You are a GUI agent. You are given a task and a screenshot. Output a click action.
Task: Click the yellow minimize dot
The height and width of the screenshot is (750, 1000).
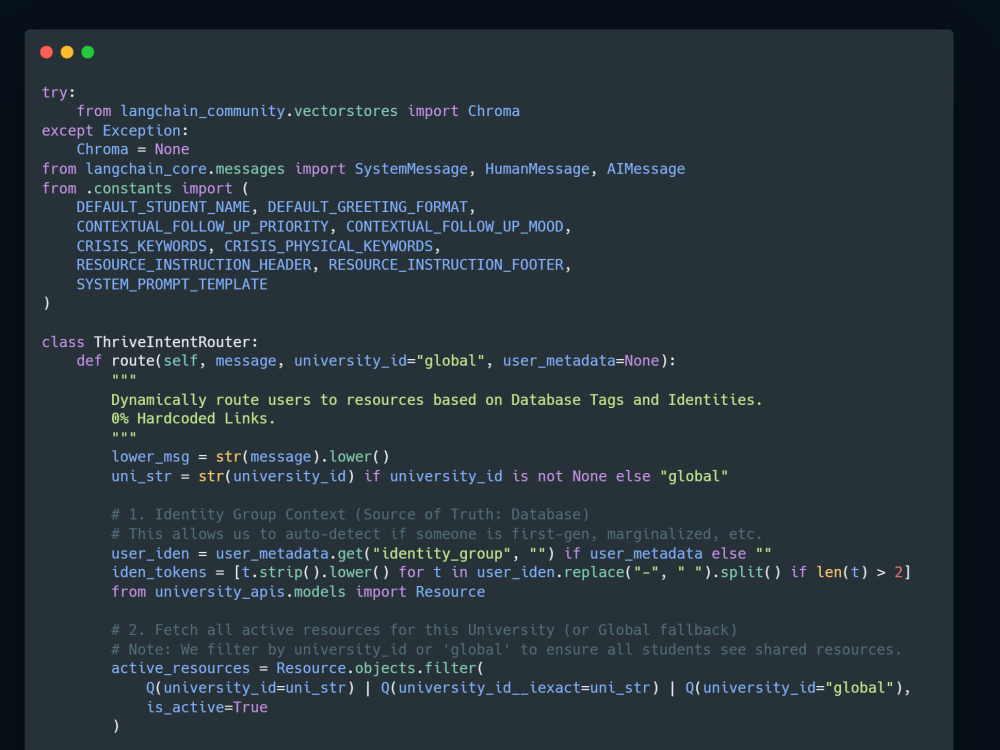point(67,52)
